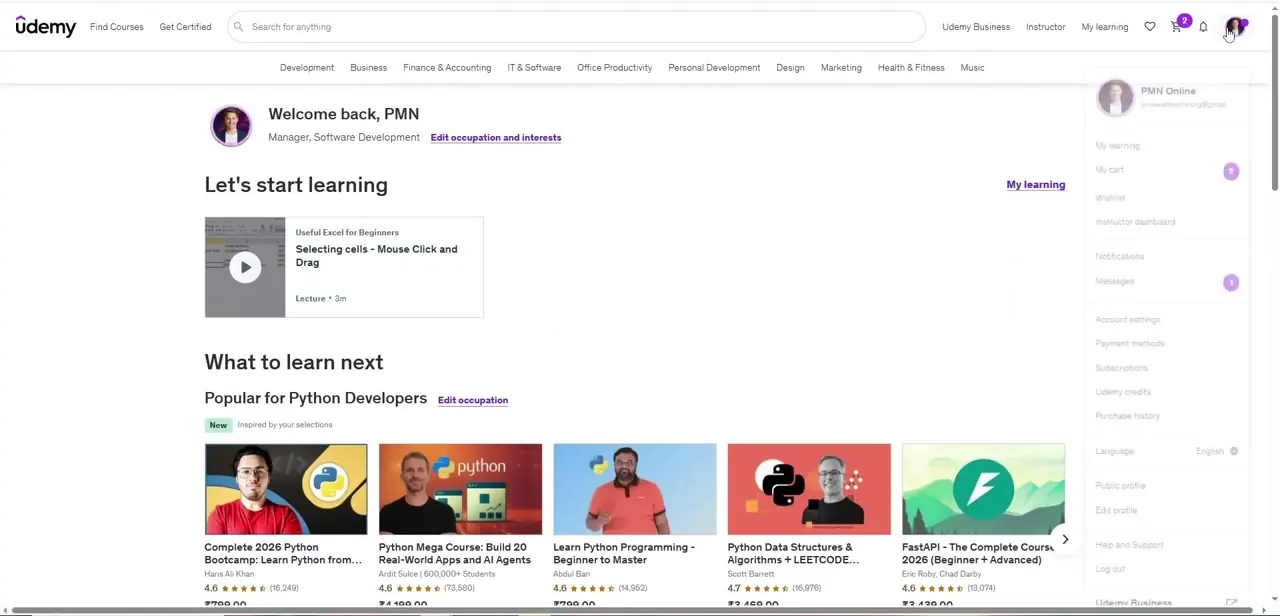
Task: Open My learning in the header
Action: [1104, 27]
